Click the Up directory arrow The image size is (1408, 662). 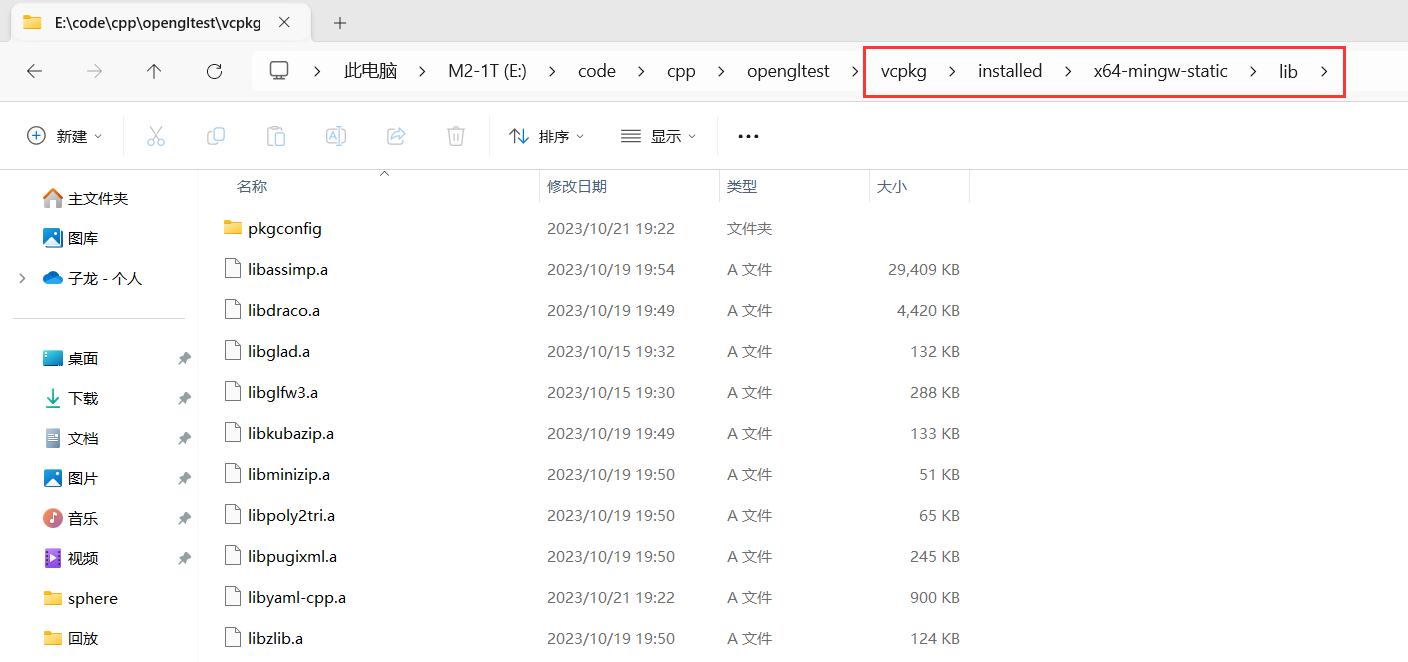point(154,71)
